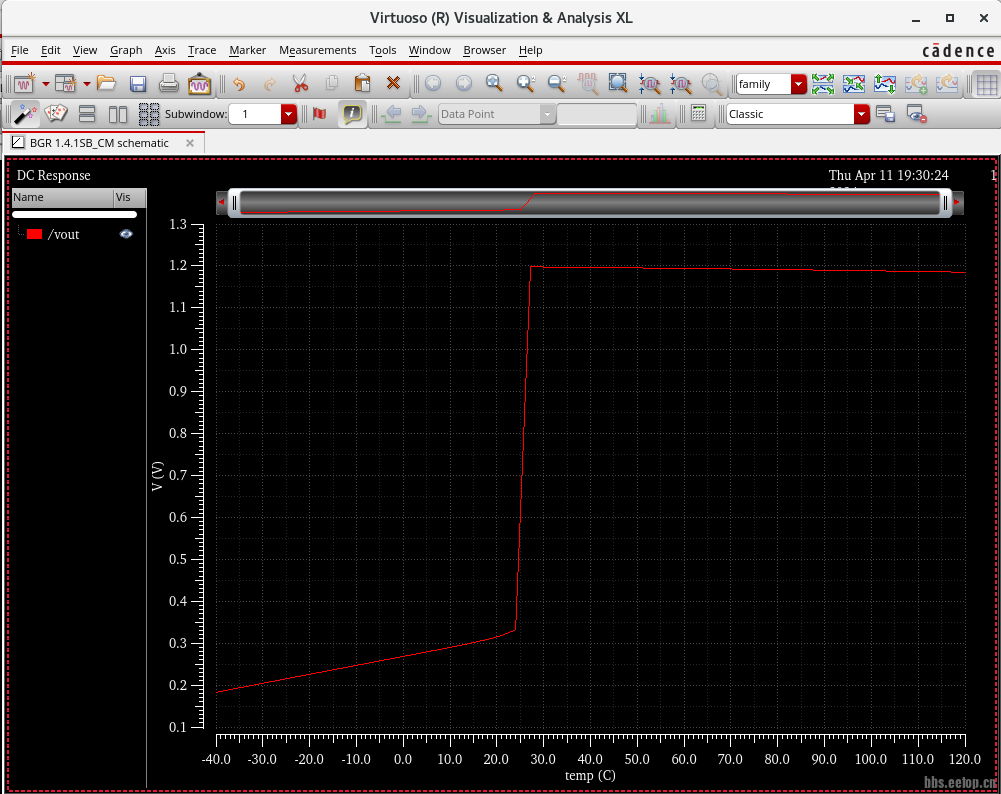
Task: Open the Tools menu
Action: (382, 50)
